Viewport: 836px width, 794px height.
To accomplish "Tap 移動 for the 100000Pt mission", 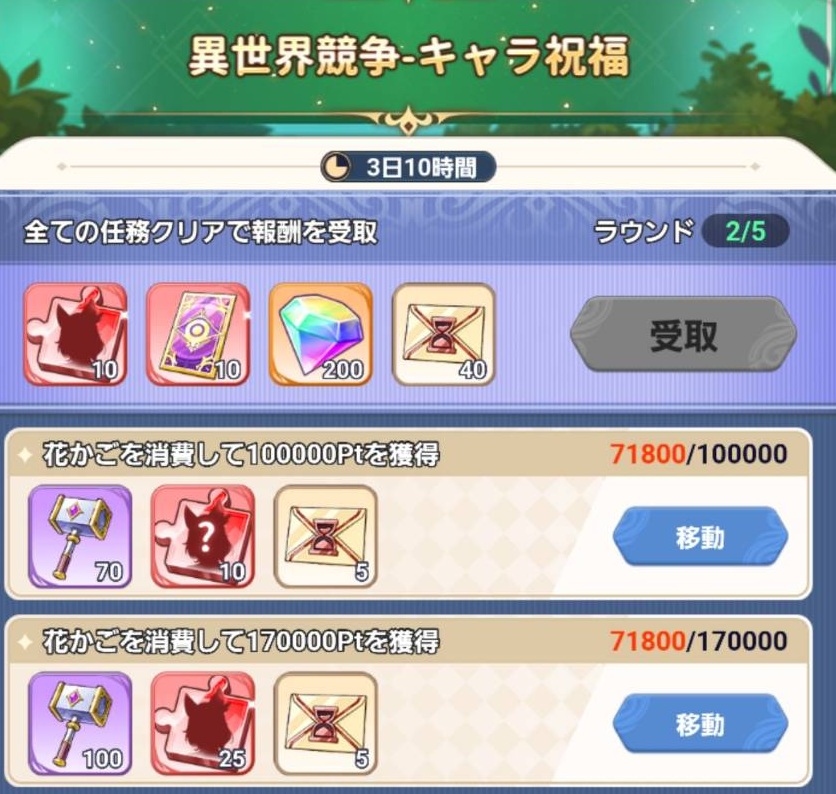I will [x=700, y=537].
